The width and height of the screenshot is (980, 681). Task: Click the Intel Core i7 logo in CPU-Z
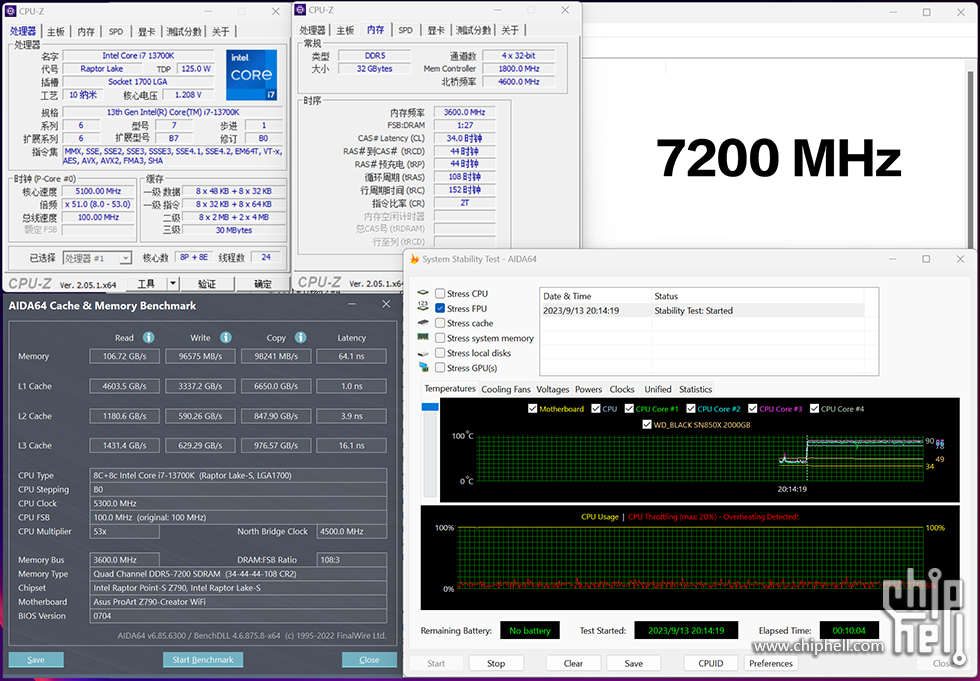(252, 75)
